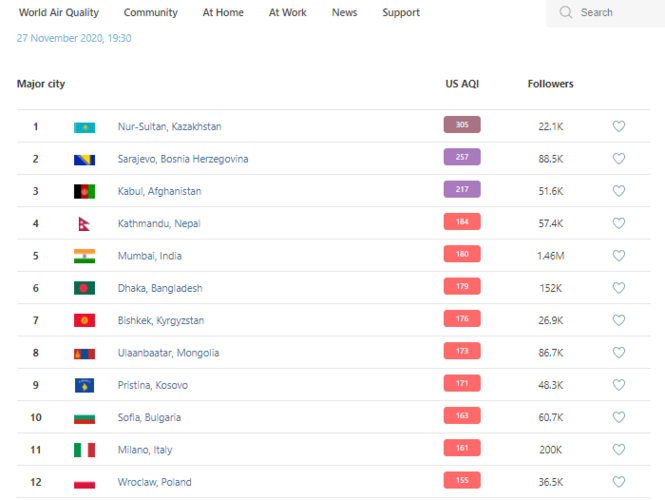Open the World Air Quality menu

click(59, 13)
